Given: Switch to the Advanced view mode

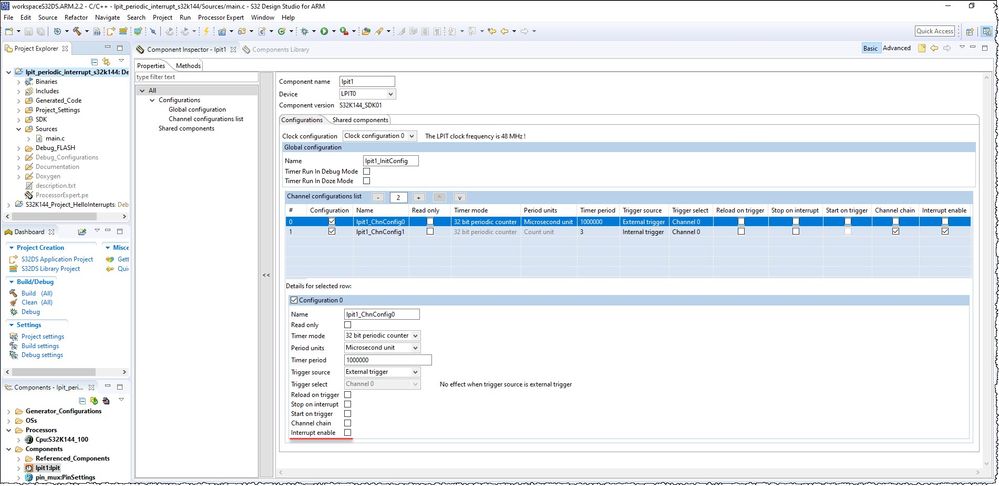Looking at the screenshot, I should tap(896, 48).
